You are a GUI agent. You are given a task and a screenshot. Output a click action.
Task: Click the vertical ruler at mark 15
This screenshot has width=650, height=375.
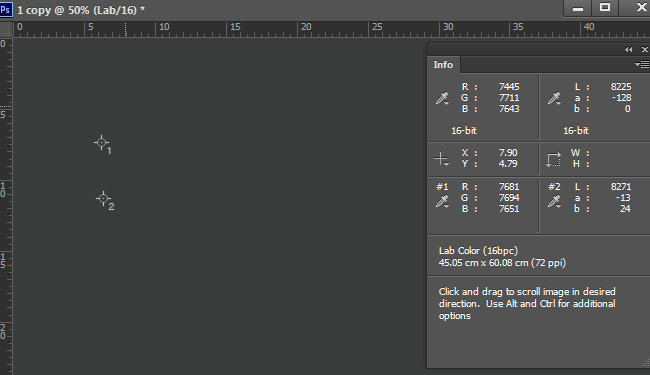click(5, 261)
